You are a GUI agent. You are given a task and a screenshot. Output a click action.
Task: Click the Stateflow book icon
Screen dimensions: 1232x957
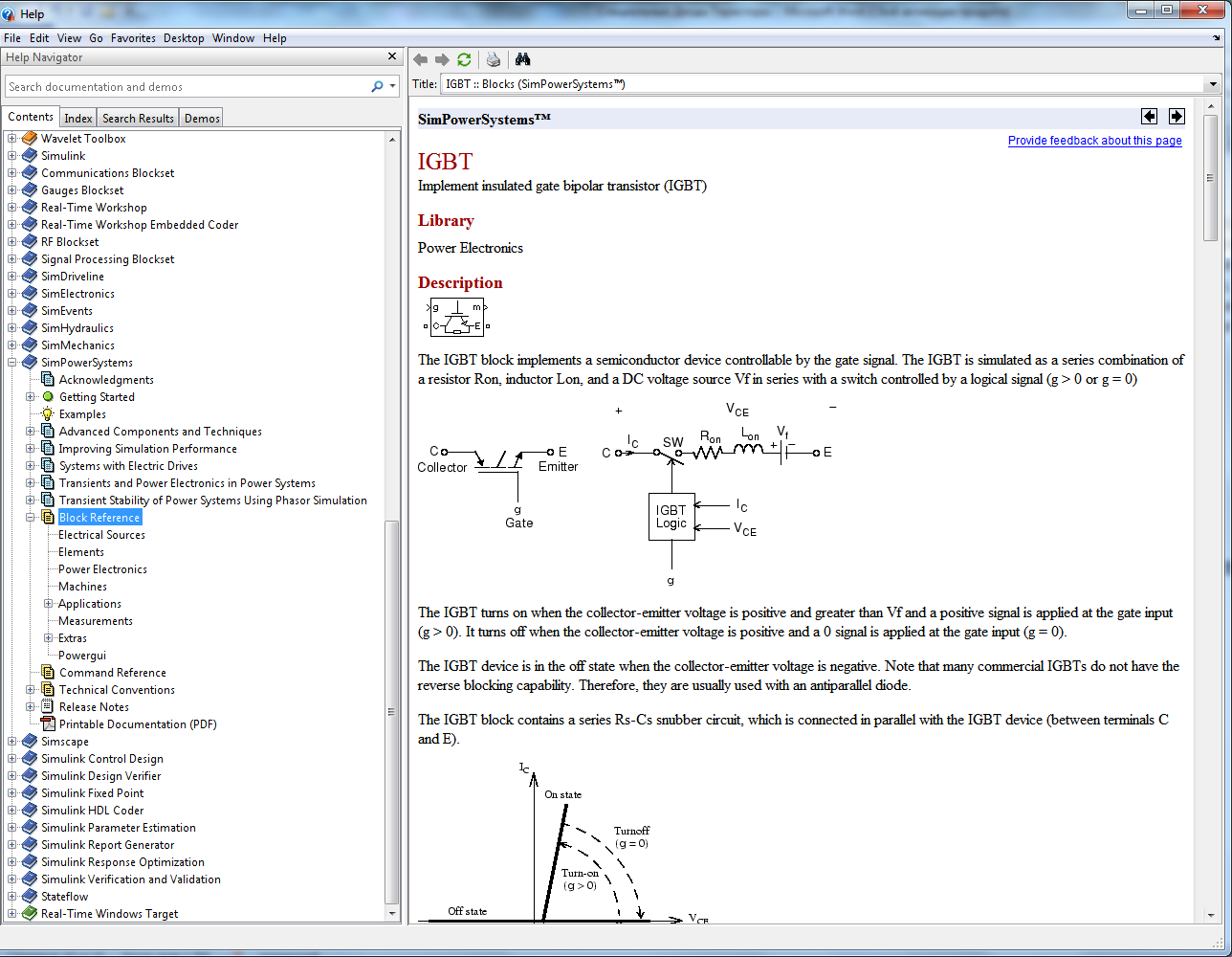point(30,897)
